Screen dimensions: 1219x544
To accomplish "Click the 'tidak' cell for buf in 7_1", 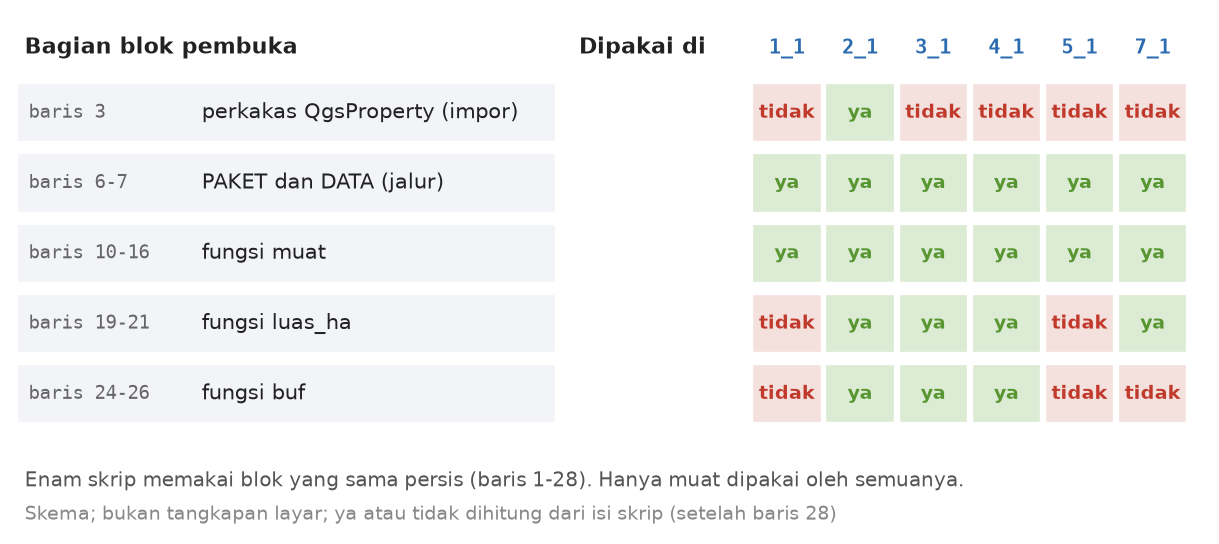I will [x=1152, y=393].
